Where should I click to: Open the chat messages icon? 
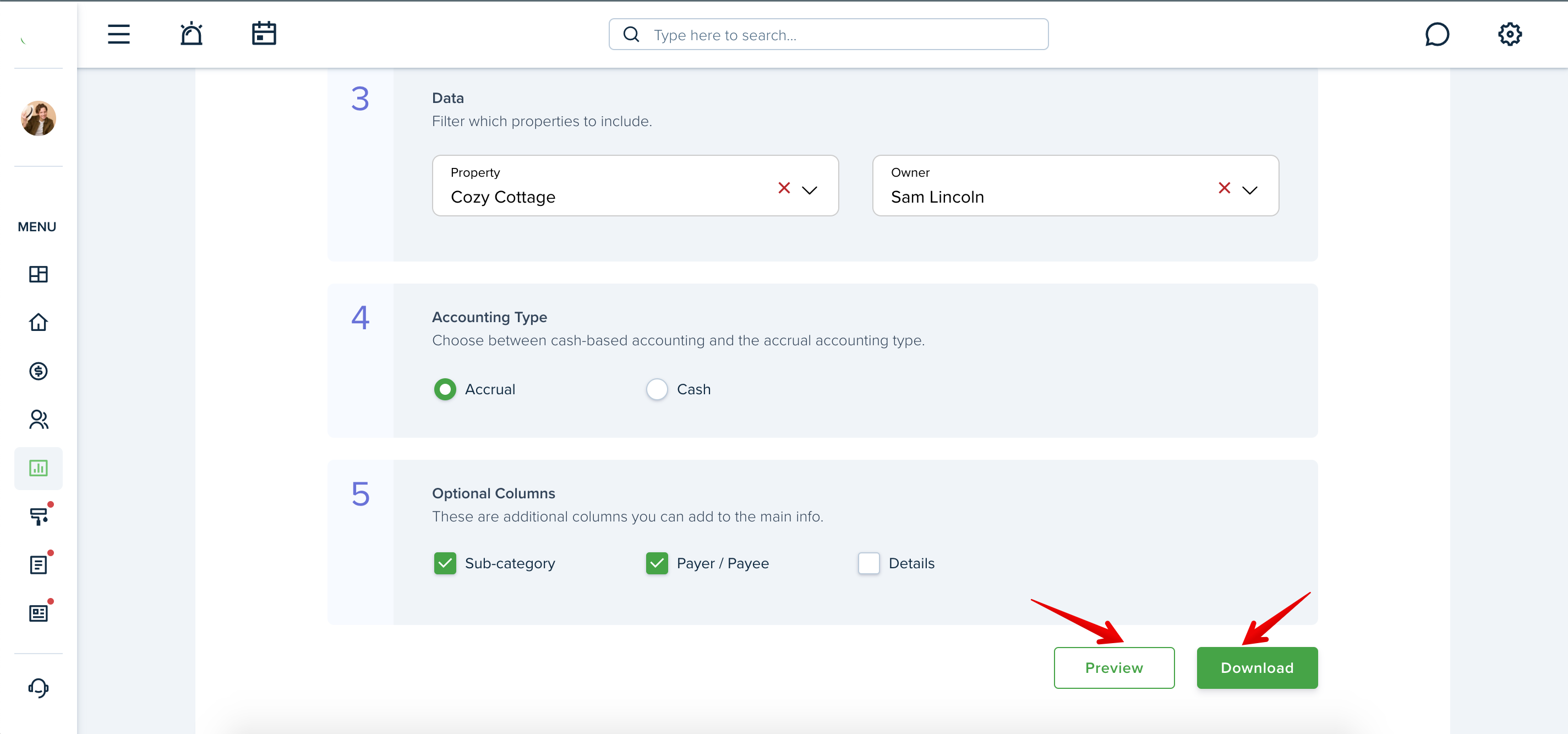(x=1437, y=34)
